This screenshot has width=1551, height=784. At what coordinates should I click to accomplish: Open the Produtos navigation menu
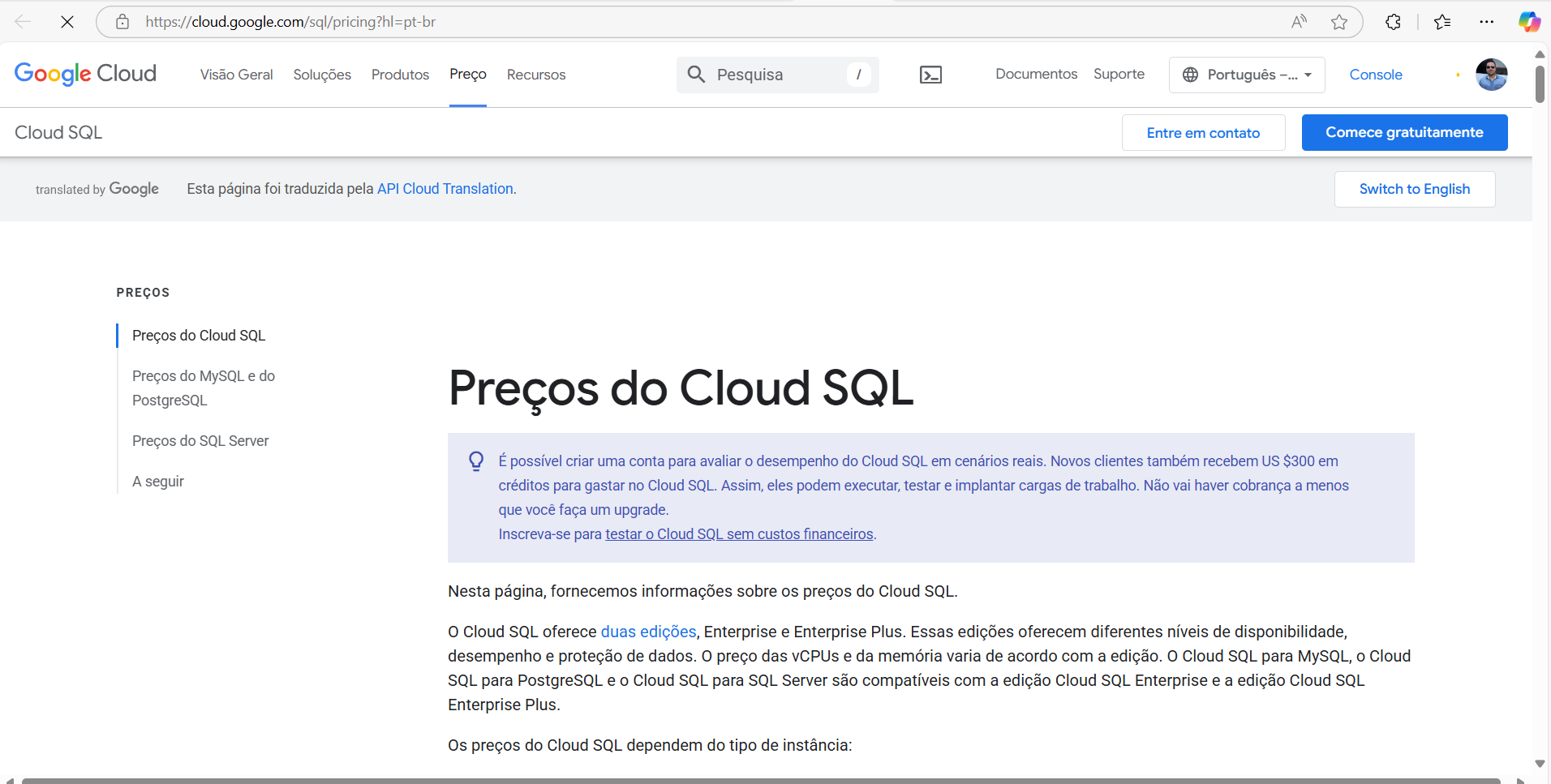[400, 75]
